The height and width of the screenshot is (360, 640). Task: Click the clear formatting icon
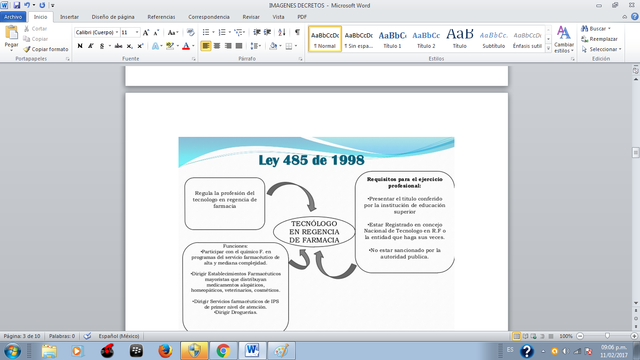pyautogui.click(x=190, y=32)
